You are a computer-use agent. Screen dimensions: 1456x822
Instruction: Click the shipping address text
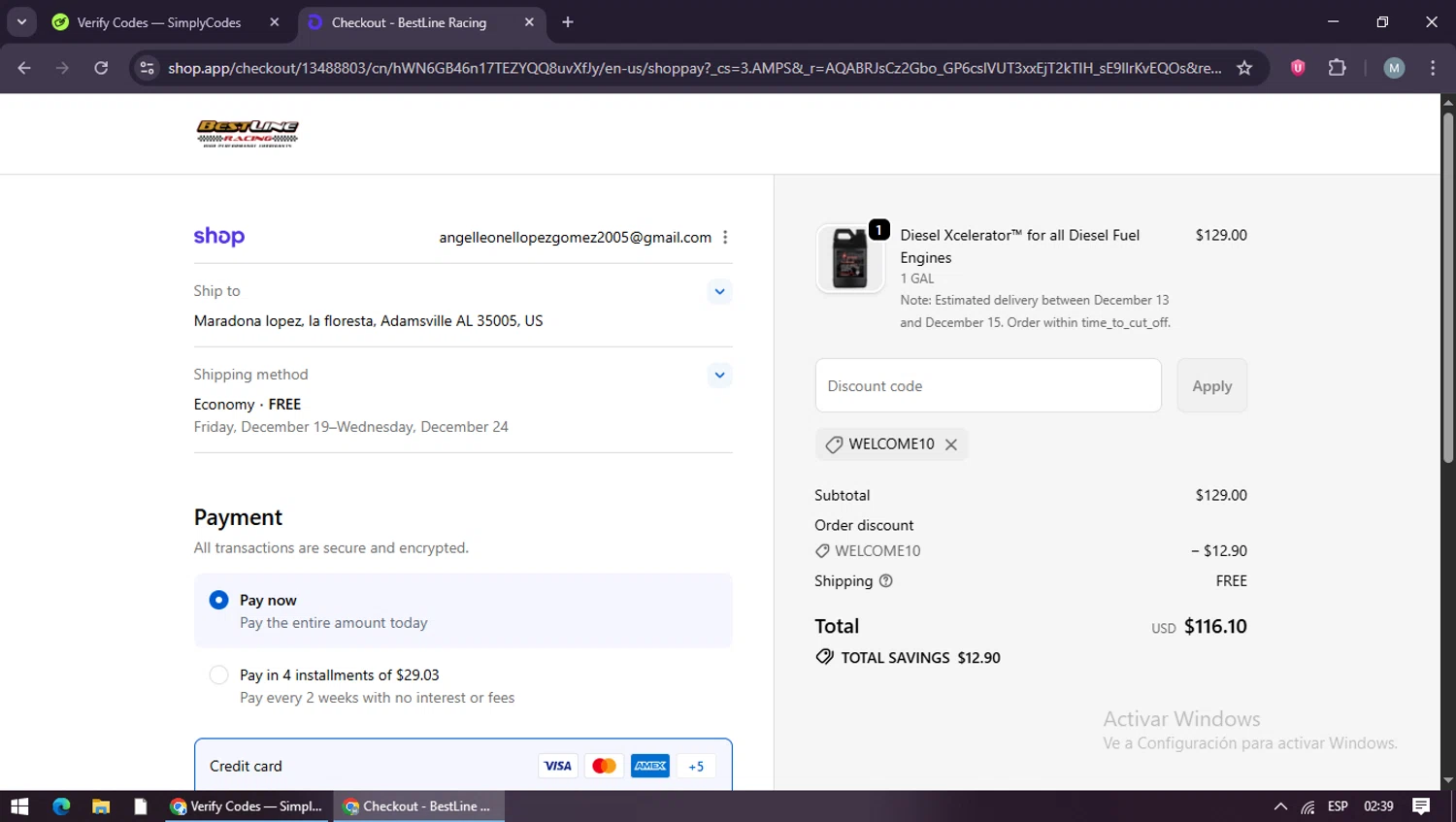(368, 320)
